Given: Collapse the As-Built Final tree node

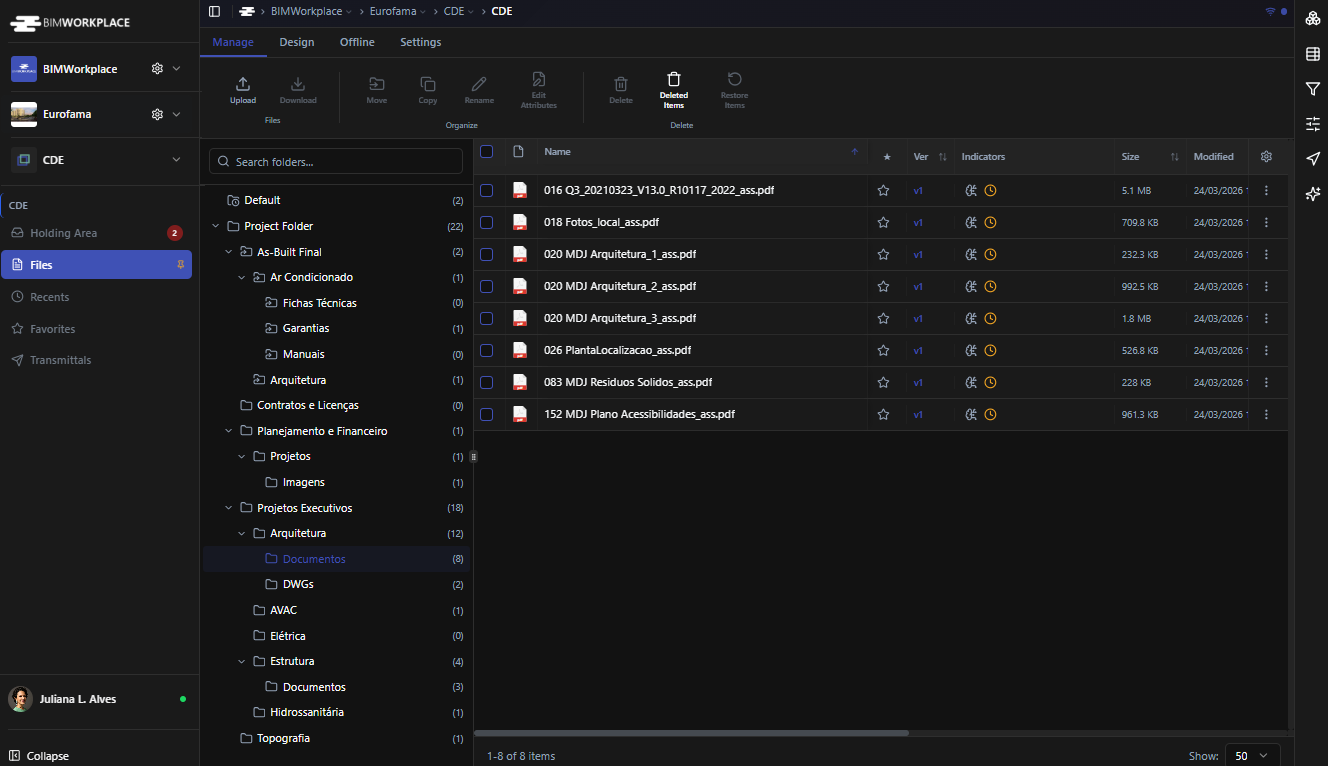Looking at the screenshot, I should [x=229, y=252].
